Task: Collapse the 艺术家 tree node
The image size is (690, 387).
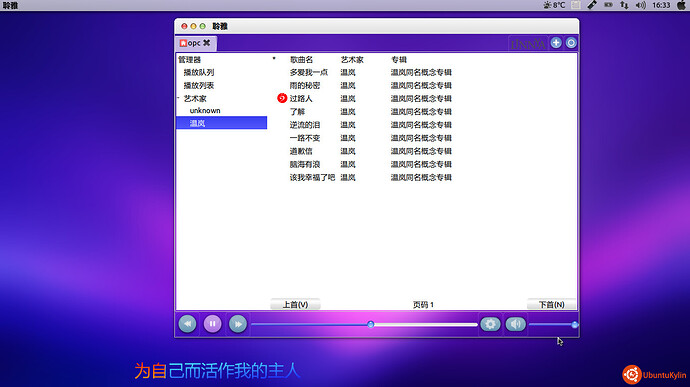Action: [x=179, y=98]
